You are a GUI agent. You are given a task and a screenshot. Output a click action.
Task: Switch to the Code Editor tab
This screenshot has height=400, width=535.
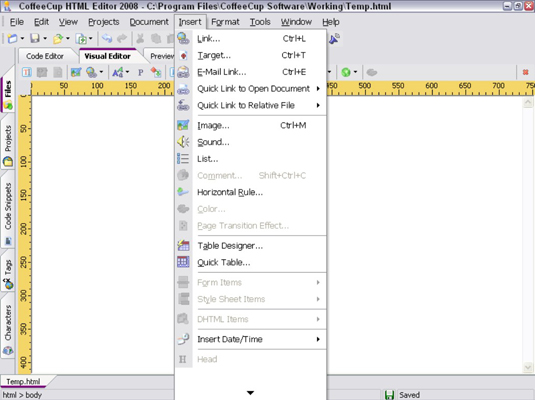[45, 56]
